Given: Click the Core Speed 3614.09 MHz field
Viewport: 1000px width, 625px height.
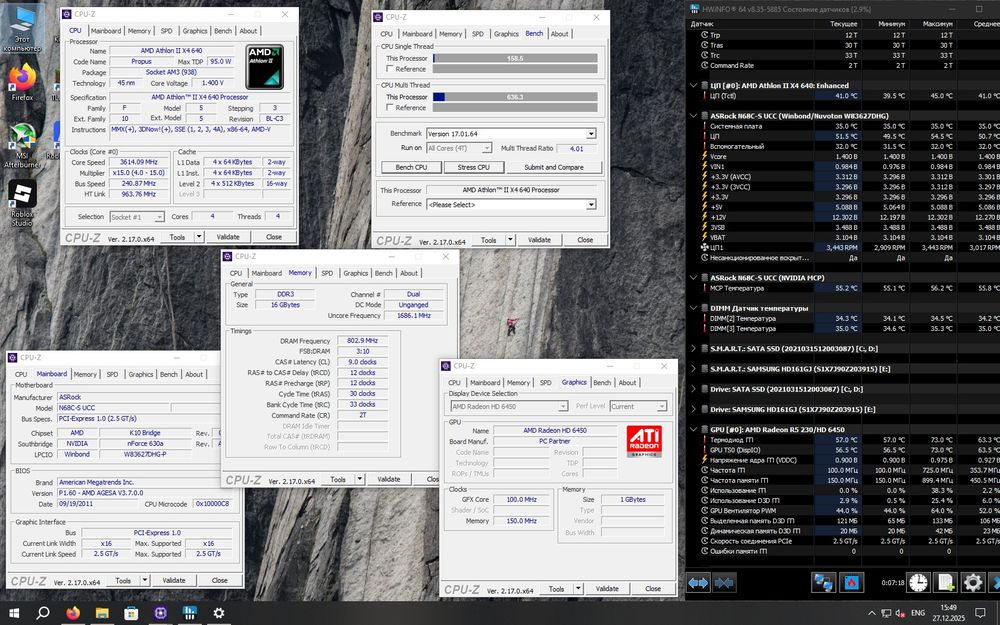Looking at the screenshot, I should [x=138, y=162].
